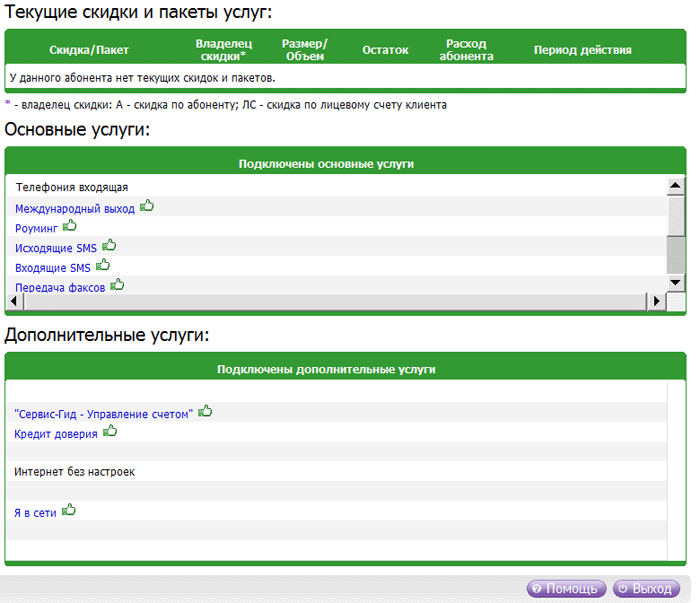Open the Передача факсов link
The image size is (700, 603).
60,287
